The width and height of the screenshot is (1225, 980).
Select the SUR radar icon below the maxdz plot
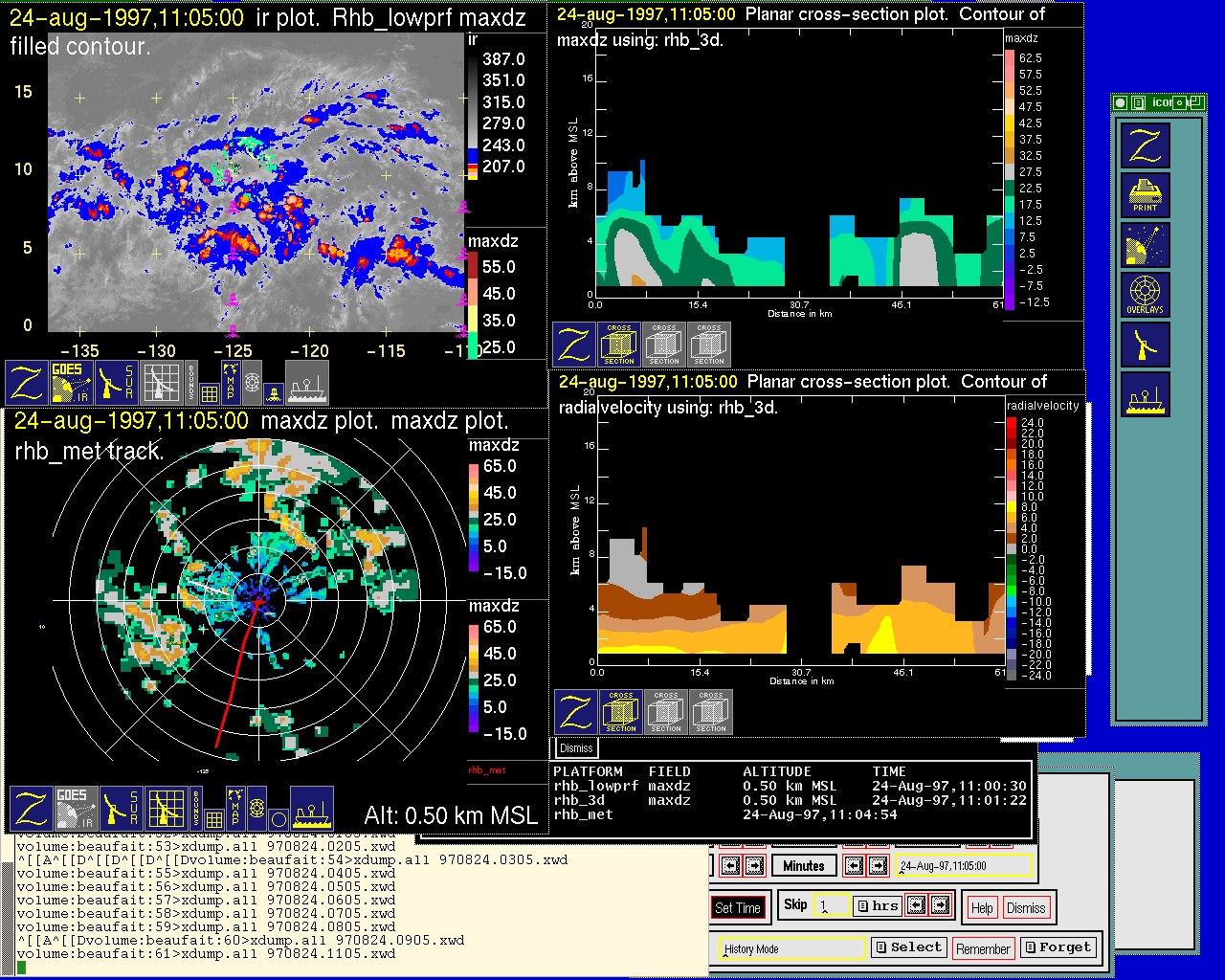pyautogui.click(x=121, y=809)
